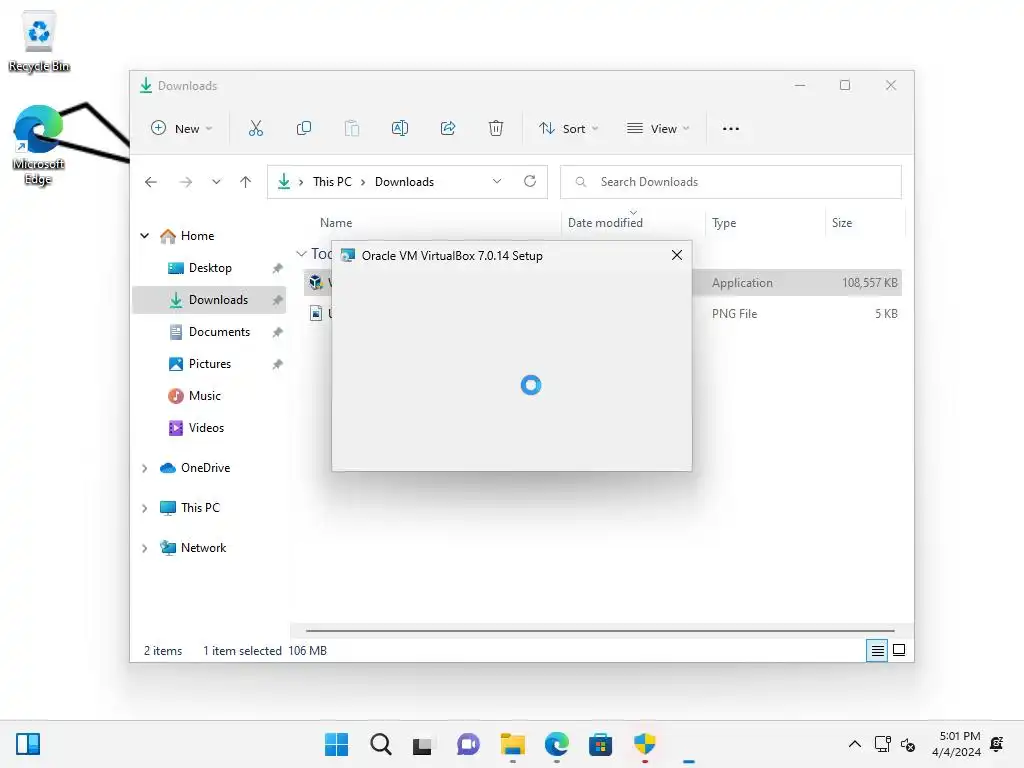Go up one folder level arrow

pos(246,182)
